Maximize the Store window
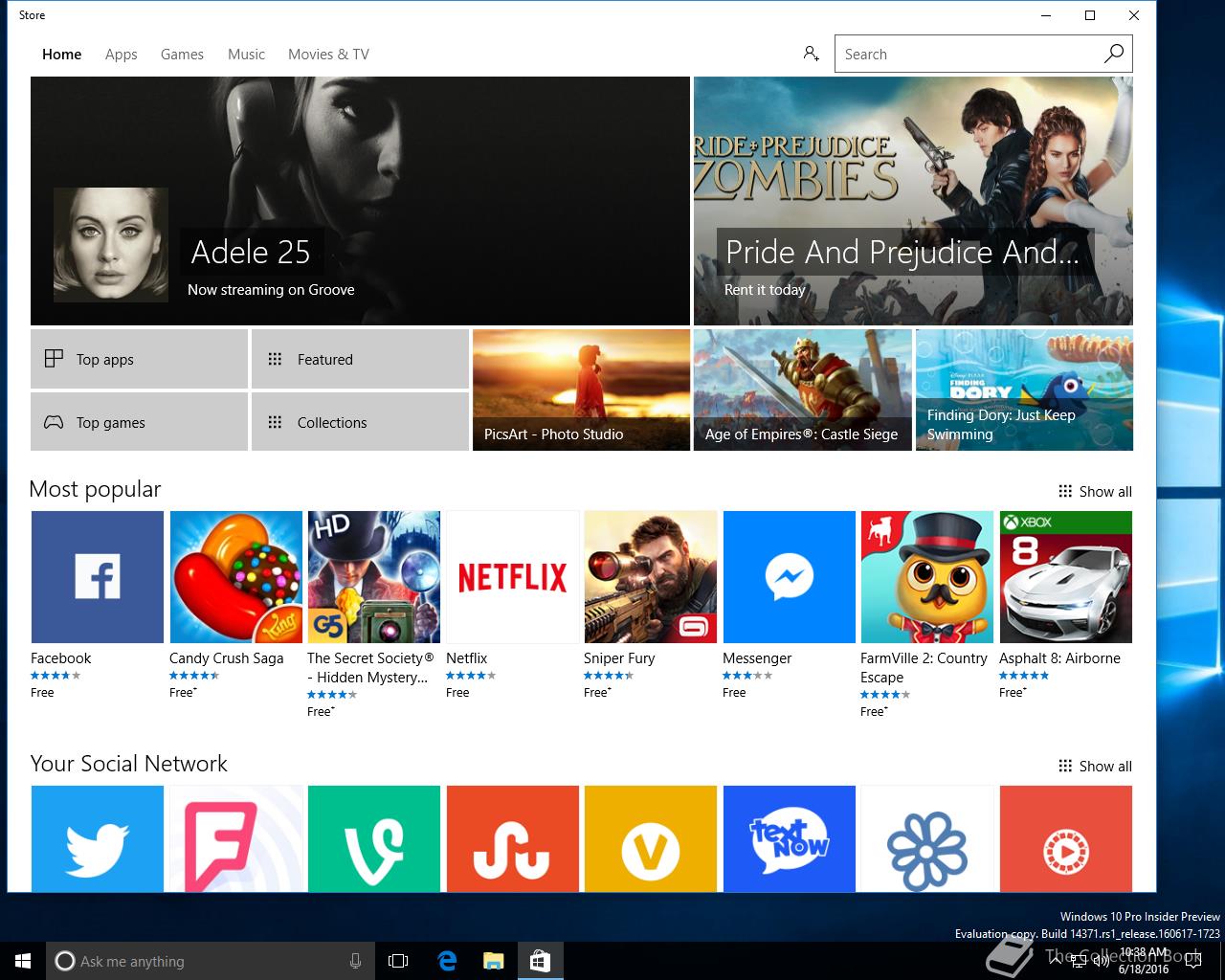 coord(1089,15)
